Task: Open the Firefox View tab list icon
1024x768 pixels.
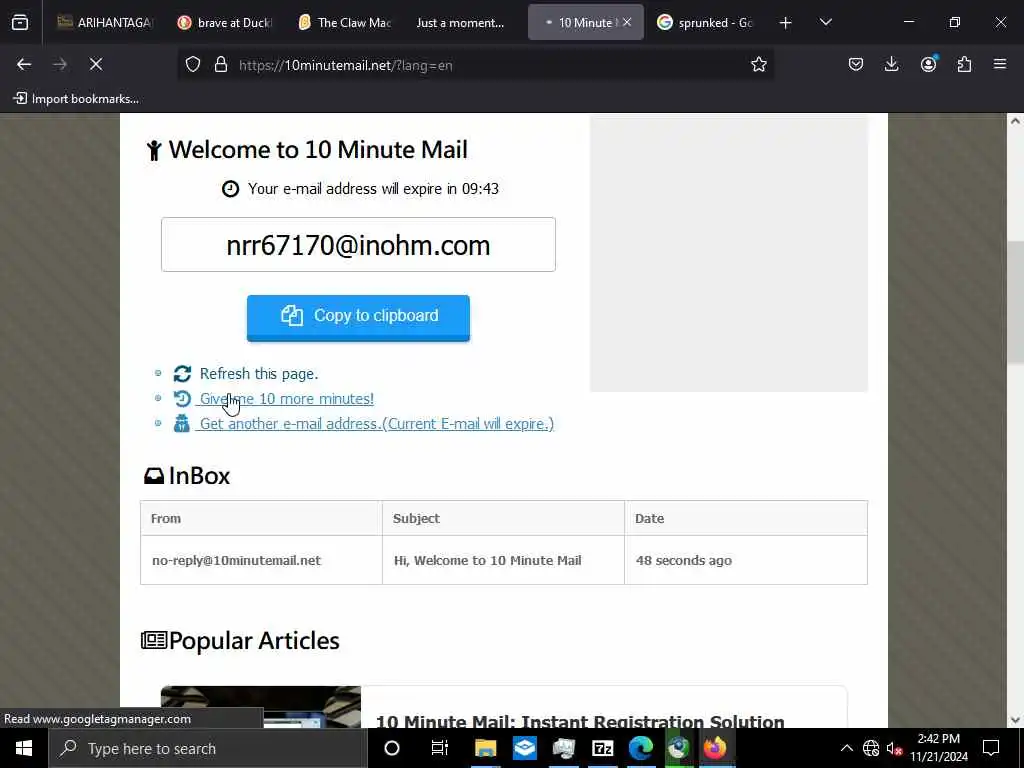Action: 20,23
